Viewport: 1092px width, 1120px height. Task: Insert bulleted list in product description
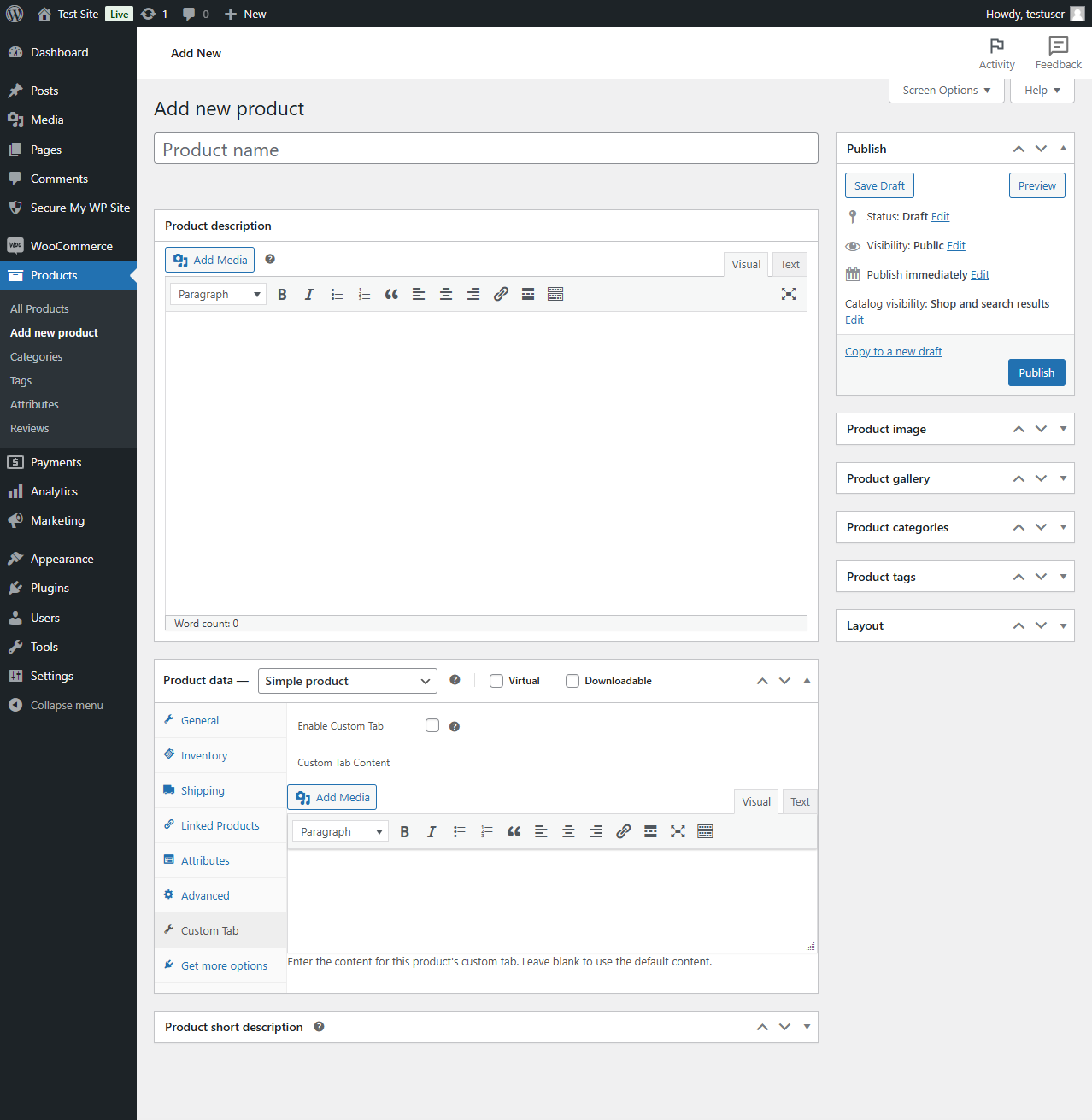tap(337, 294)
